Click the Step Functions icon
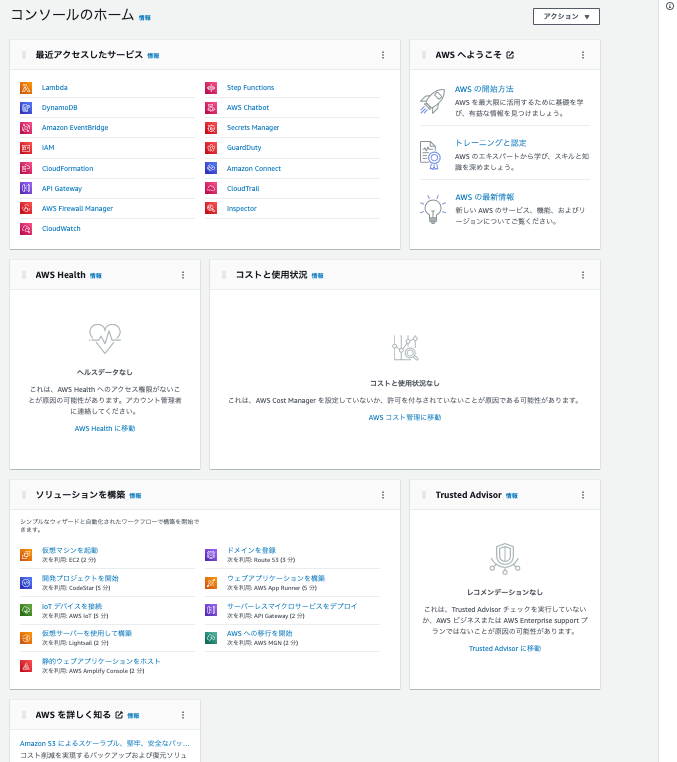Viewport: 677px width, 762px height. coord(211,87)
